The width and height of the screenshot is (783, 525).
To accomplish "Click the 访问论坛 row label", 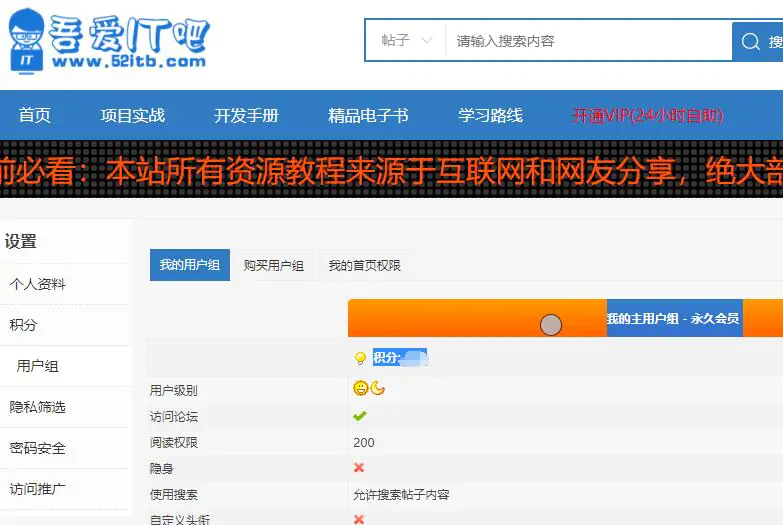I will 174,416.
